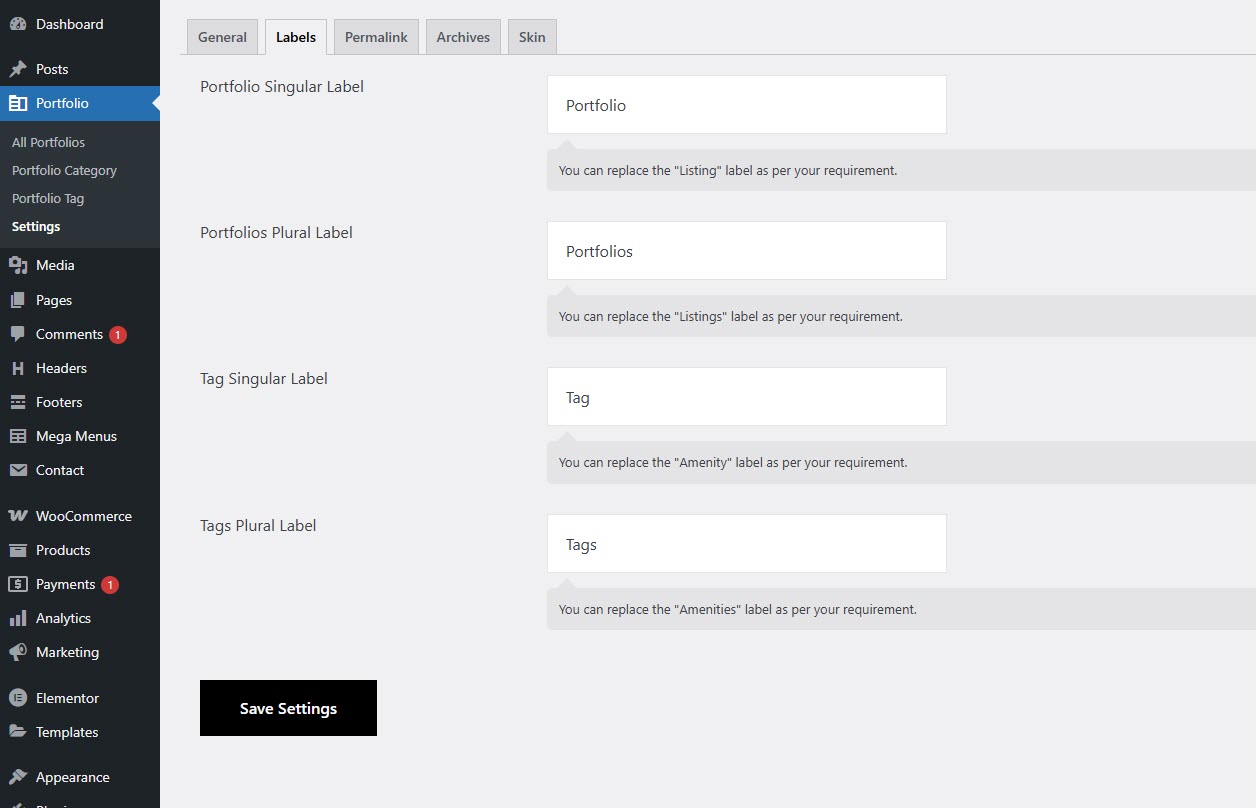1256x808 pixels.
Task: Switch to the General tab
Action: click(222, 37)
